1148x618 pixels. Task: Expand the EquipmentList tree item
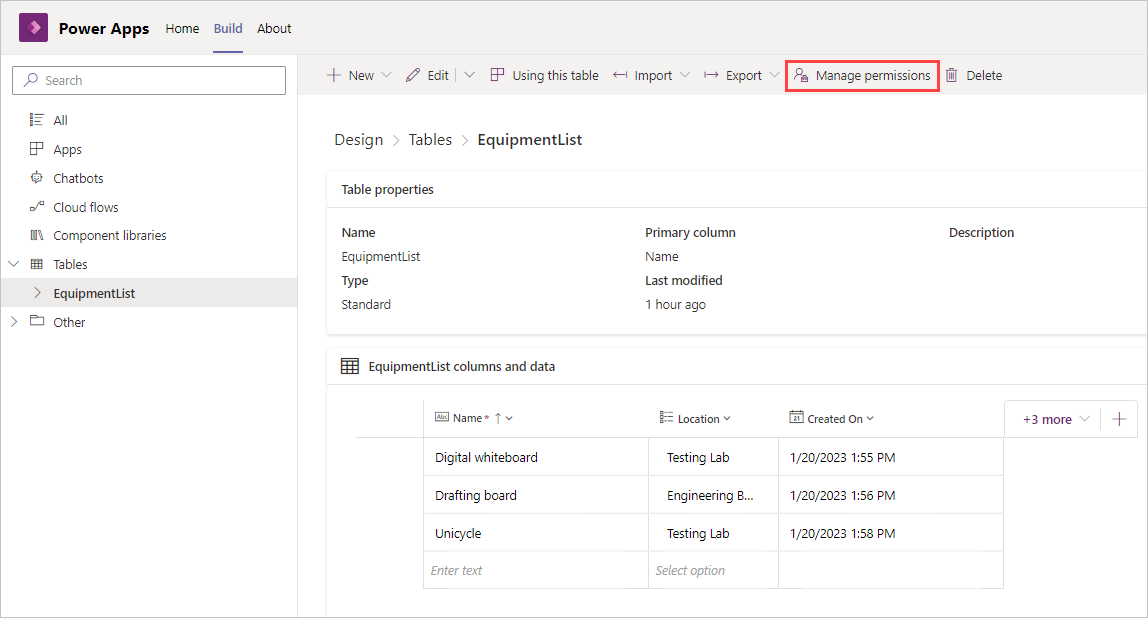(37, 293)
